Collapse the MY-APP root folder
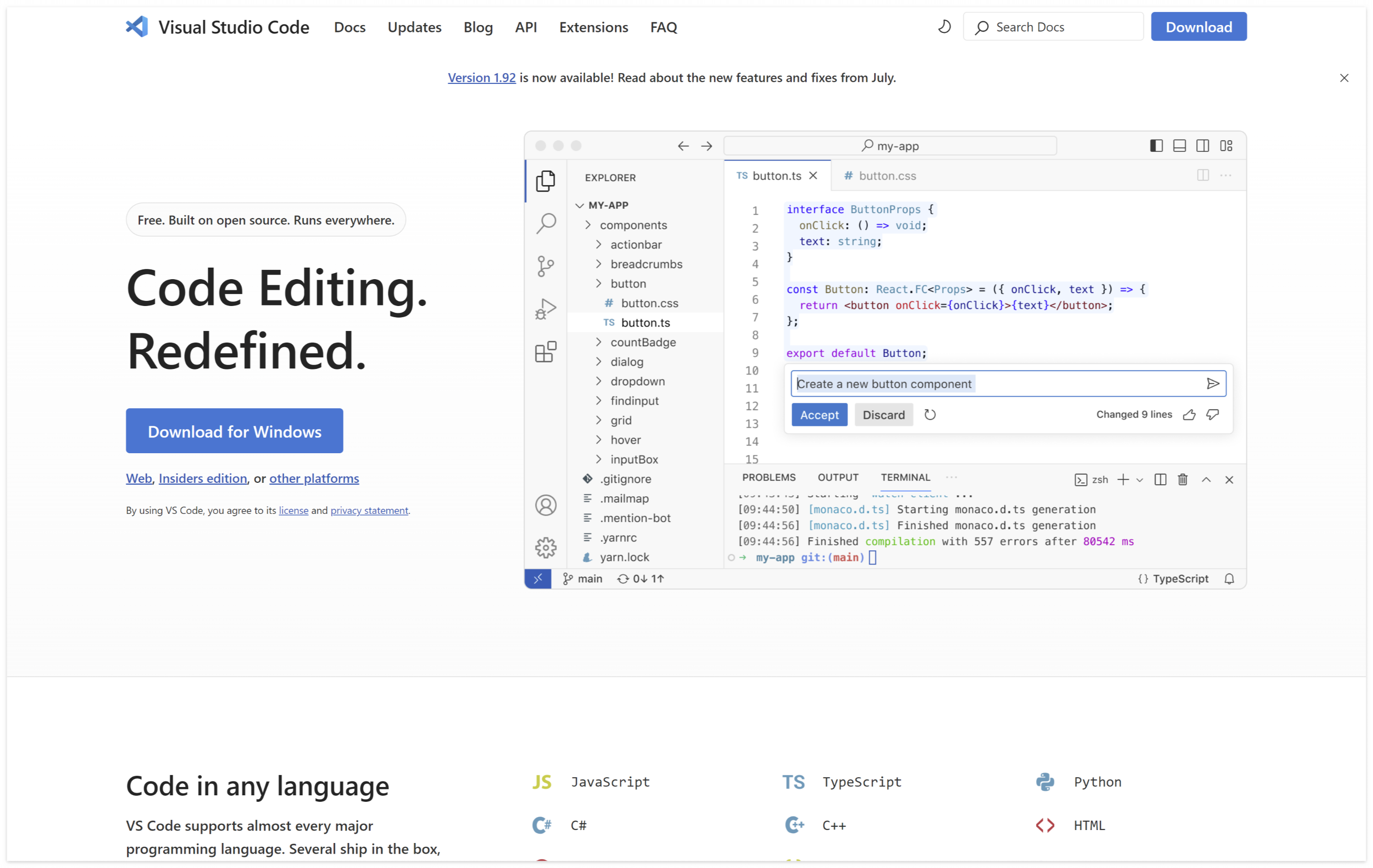This screenshot has height=868, width=1373. click(580, 205)
